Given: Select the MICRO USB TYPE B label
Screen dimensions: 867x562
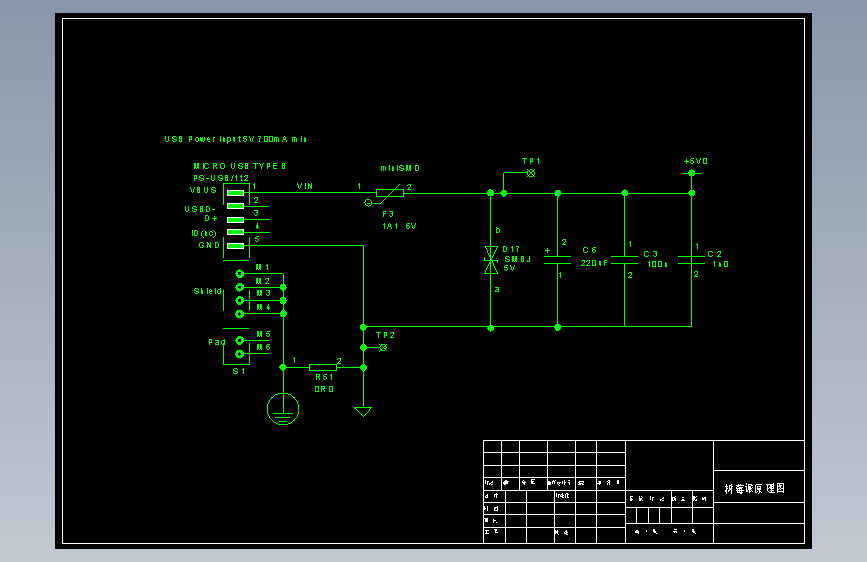Looking at the screenshot, I should [x=239, y=166].
